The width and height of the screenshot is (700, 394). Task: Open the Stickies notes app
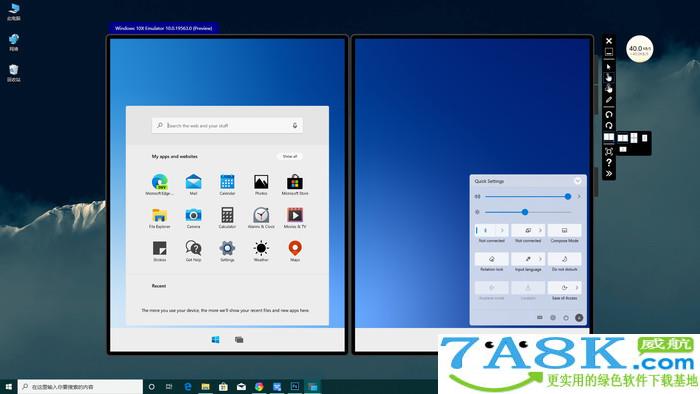click(159, 248)
